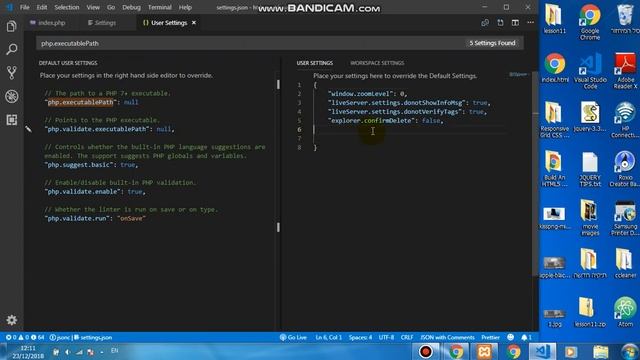Open the media player icon in the taskbar
This screenshot has height=360, width=640.
click(x=571, y=351)
